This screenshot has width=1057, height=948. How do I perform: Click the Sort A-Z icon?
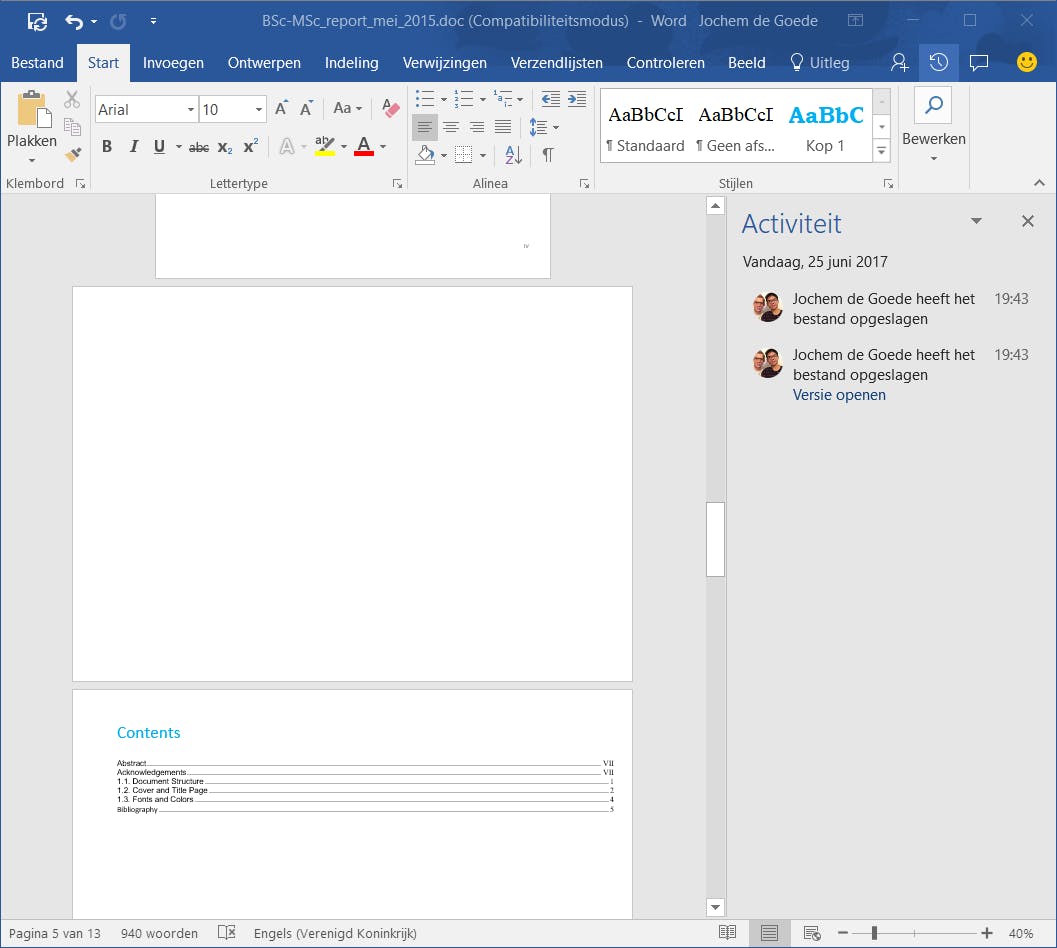coord(513,154)
